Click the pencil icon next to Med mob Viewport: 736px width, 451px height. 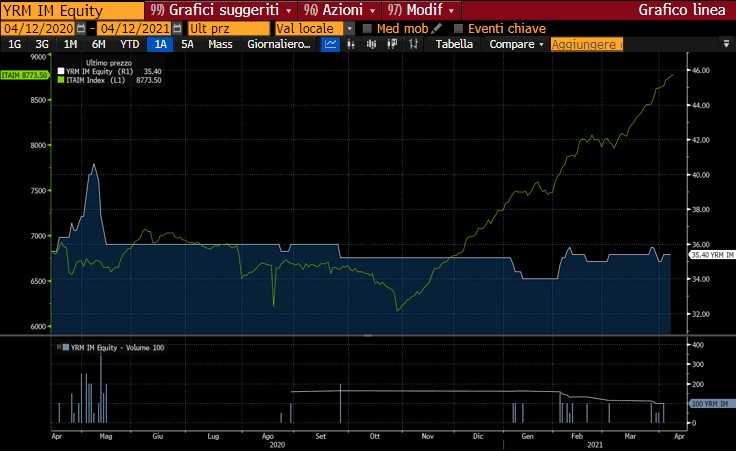point(437,28)
